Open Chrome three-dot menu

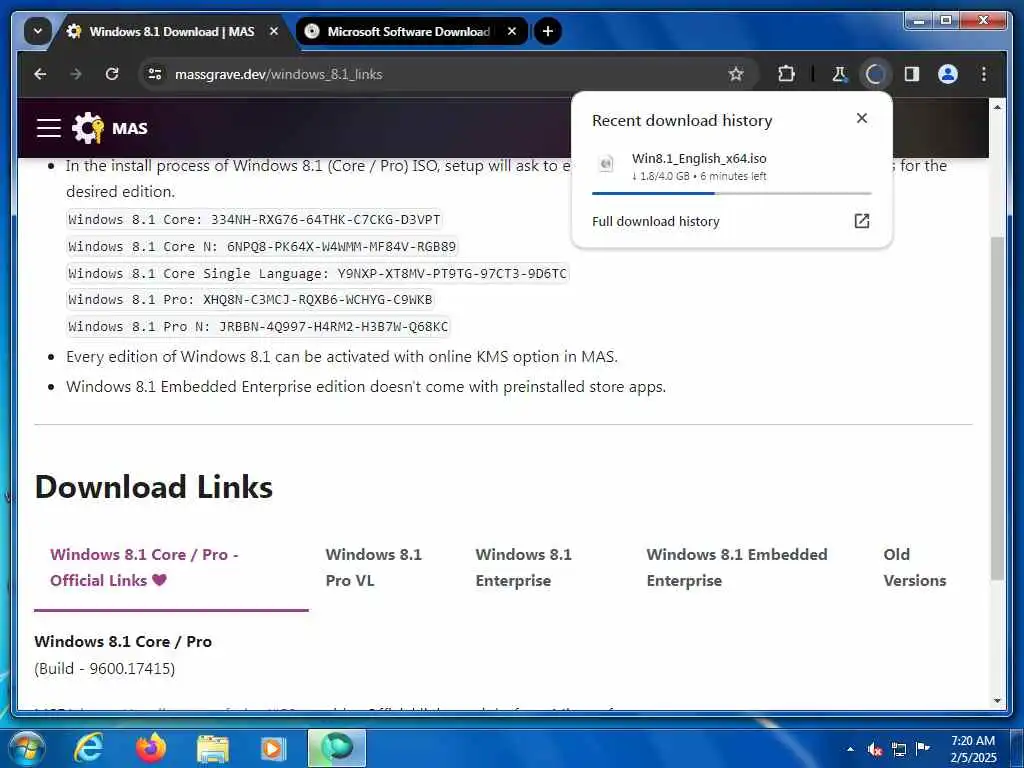tap(984, 74)
